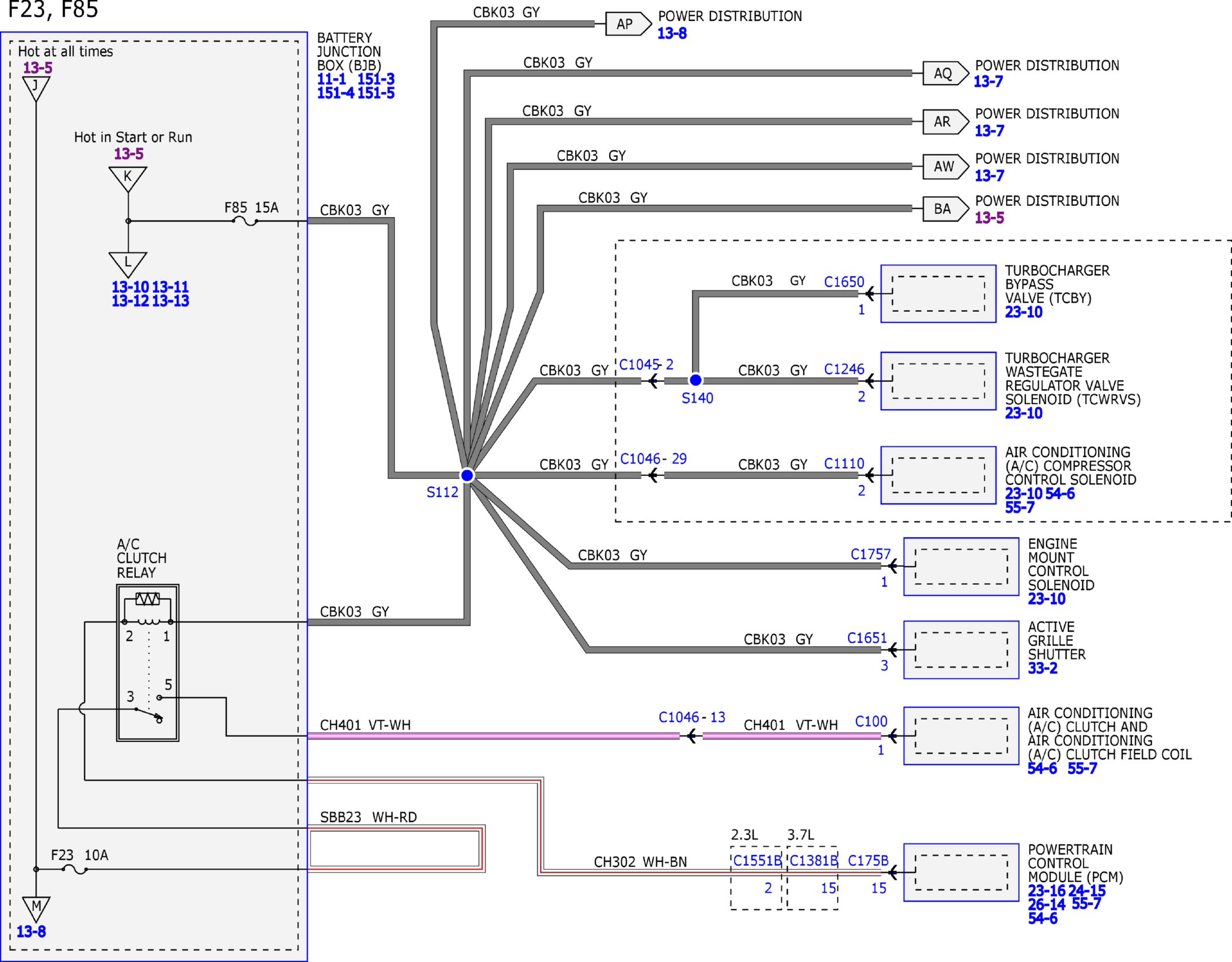
Task: Click connector label C1246
Action: [x=844, y=369]
